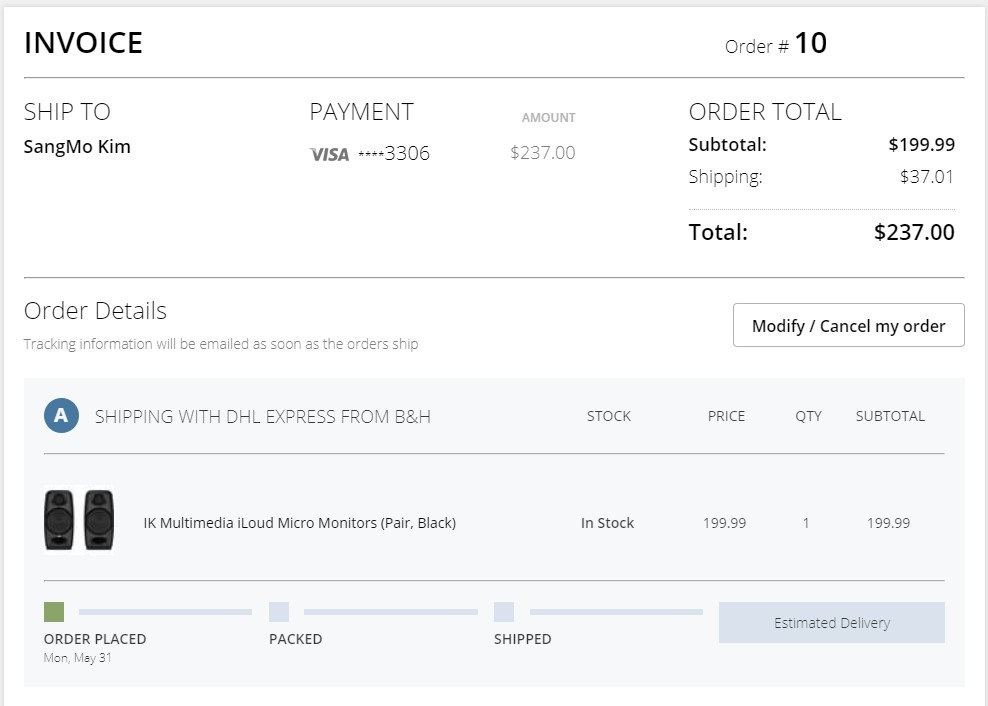The image size is (988, 706).
Task: Click the Packed status square marker
Action: click(279, 612)
